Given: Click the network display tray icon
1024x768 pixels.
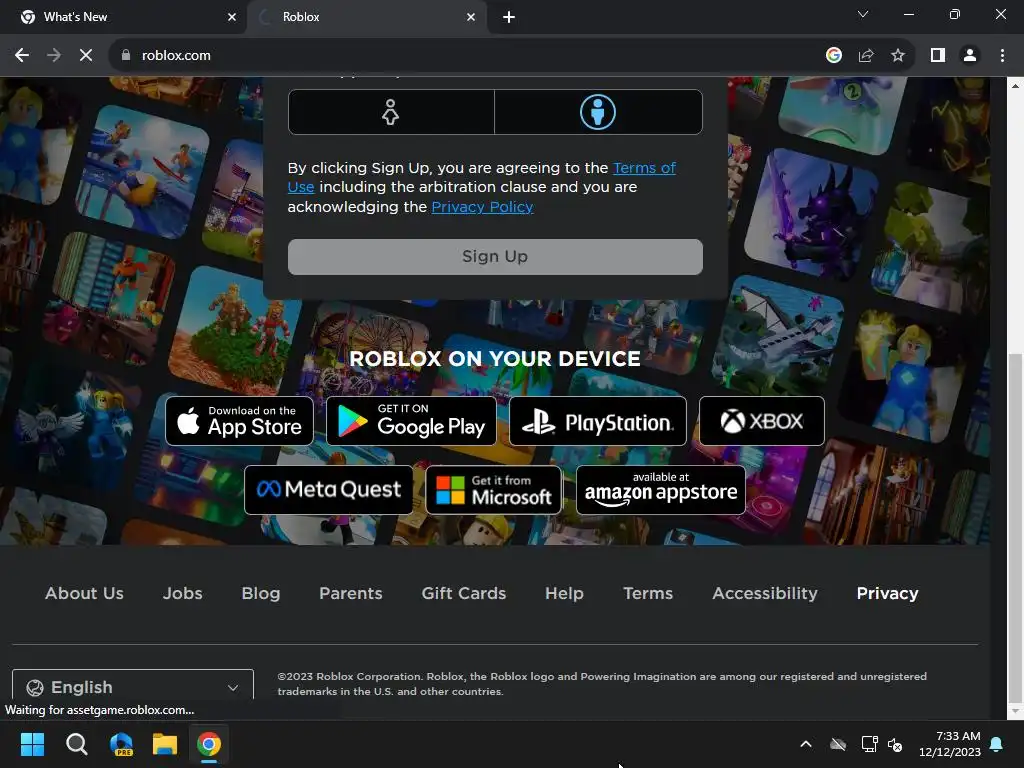Looking at the screenshot, I should tap(869, 744).
